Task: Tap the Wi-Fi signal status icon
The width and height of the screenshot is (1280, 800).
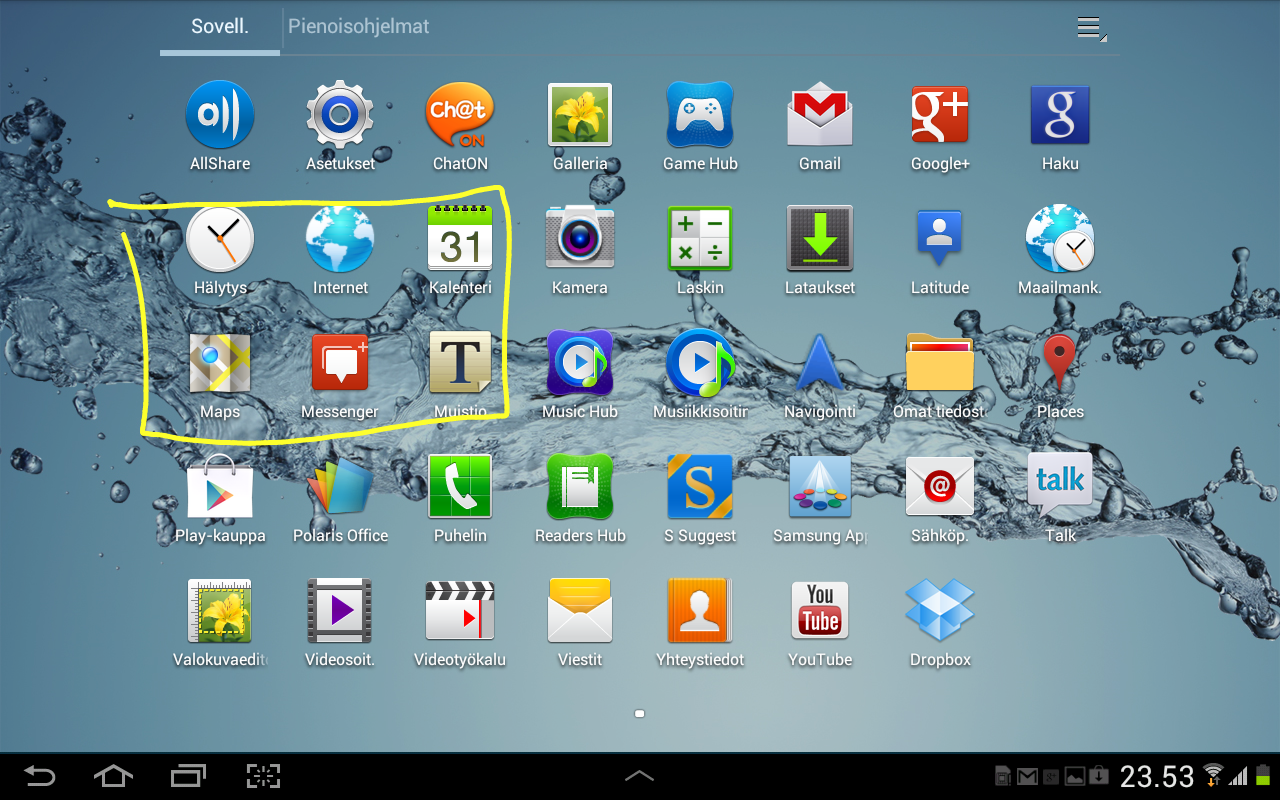Action: [1213, 775]
